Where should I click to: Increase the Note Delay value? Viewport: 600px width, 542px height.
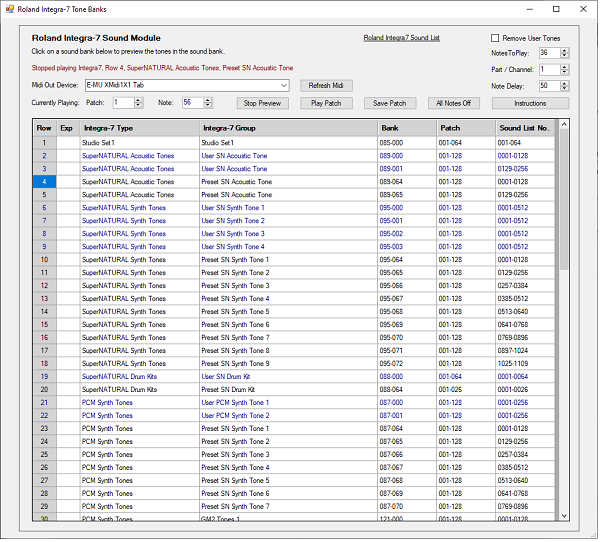(x=564, y=84)
